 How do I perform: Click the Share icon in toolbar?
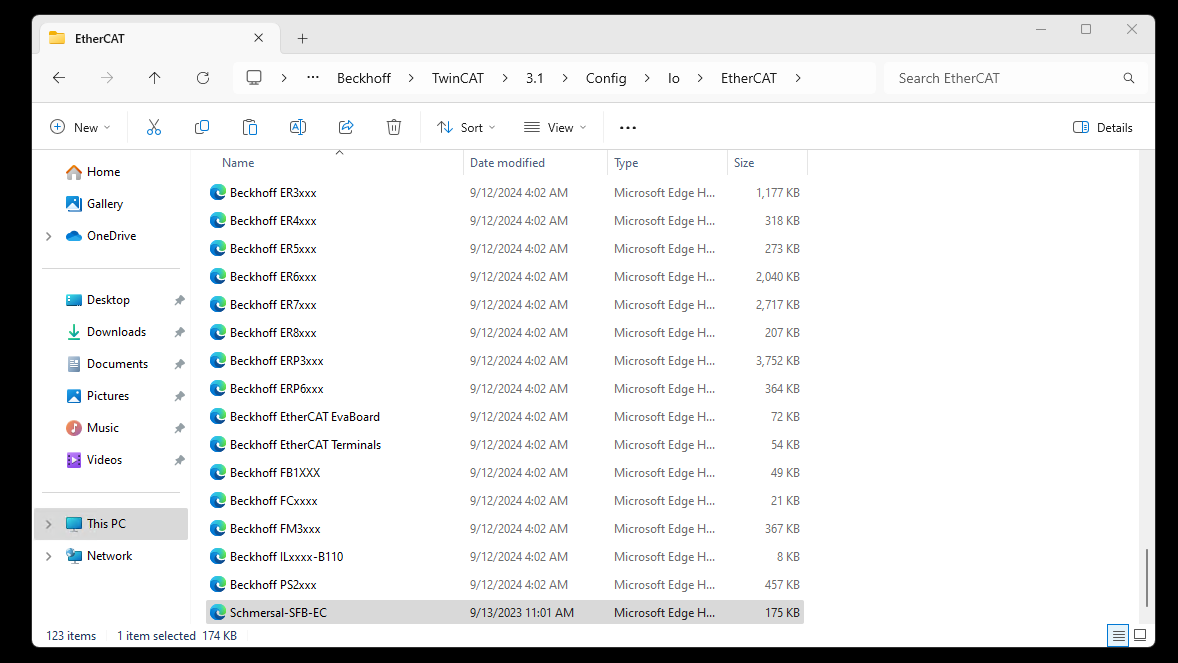[346, 128]
